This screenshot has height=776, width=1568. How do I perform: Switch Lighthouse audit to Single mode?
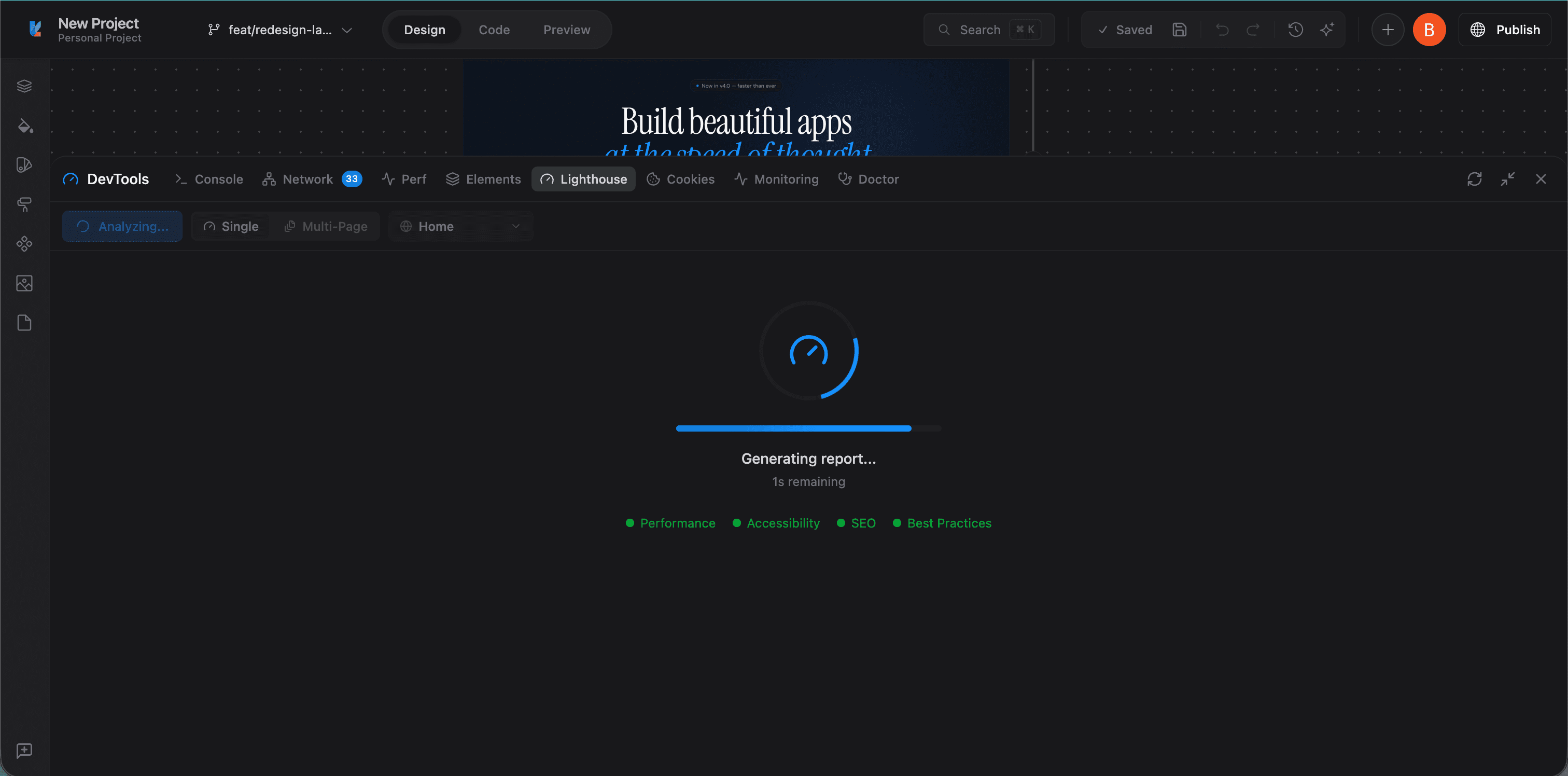click(231, 226)
